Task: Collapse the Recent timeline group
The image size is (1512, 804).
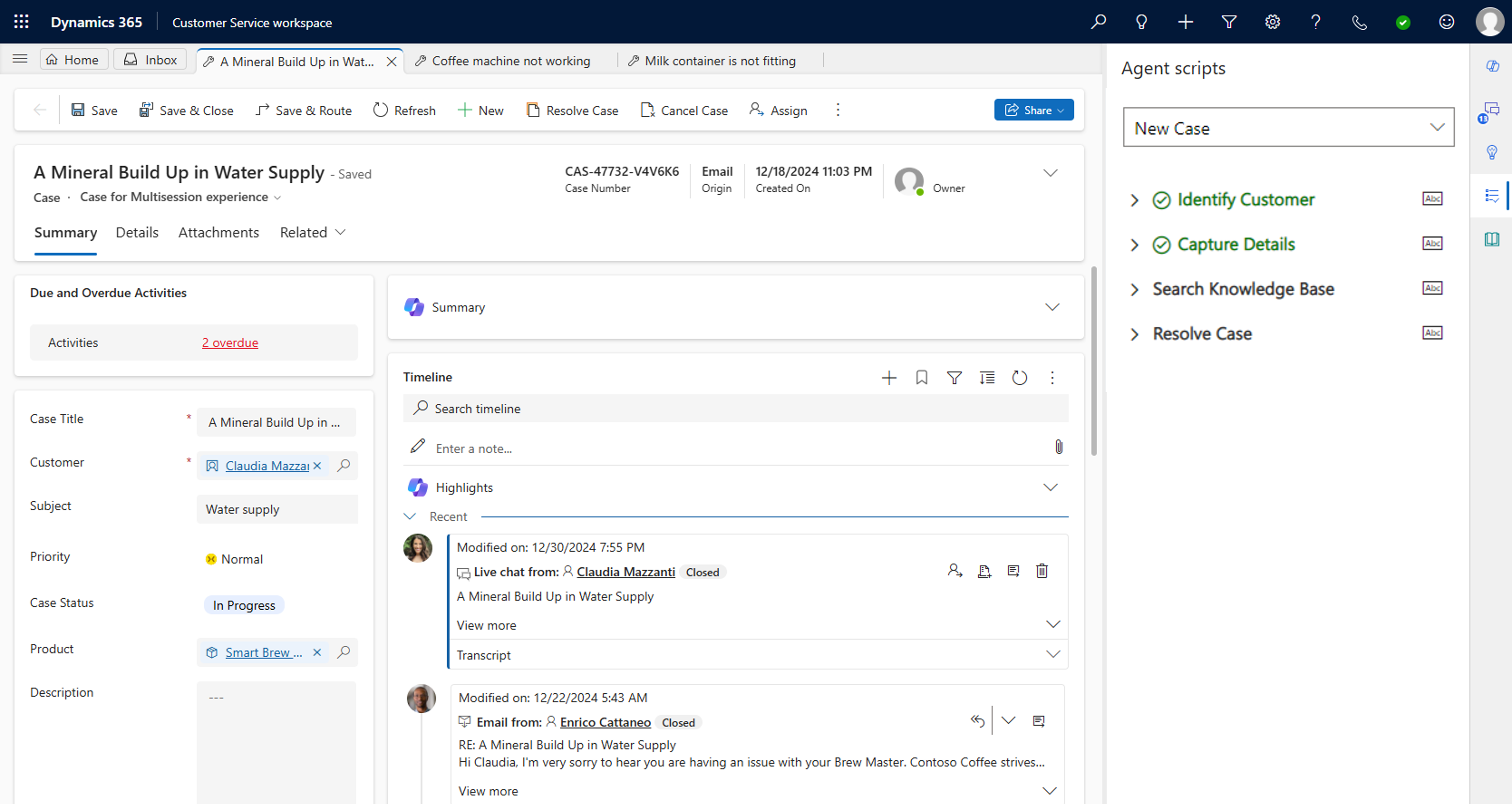Action: (x=410, y=517)
